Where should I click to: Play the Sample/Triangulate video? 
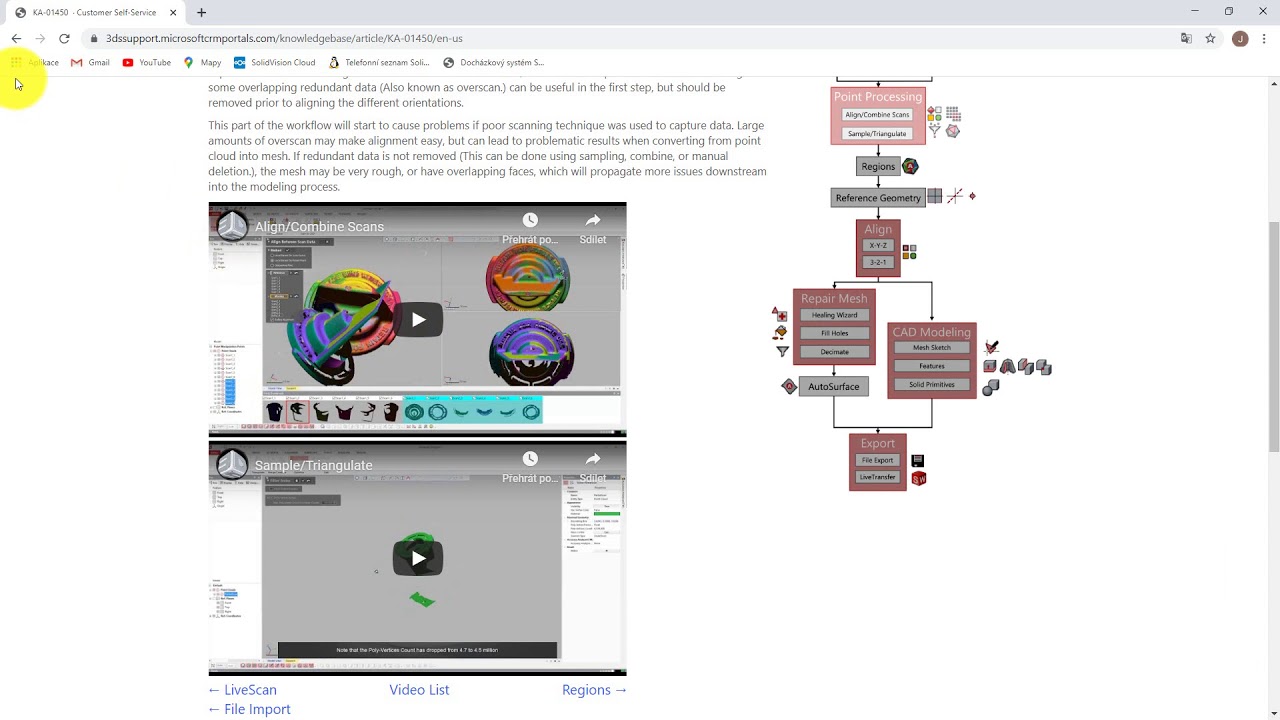(417, 557)
